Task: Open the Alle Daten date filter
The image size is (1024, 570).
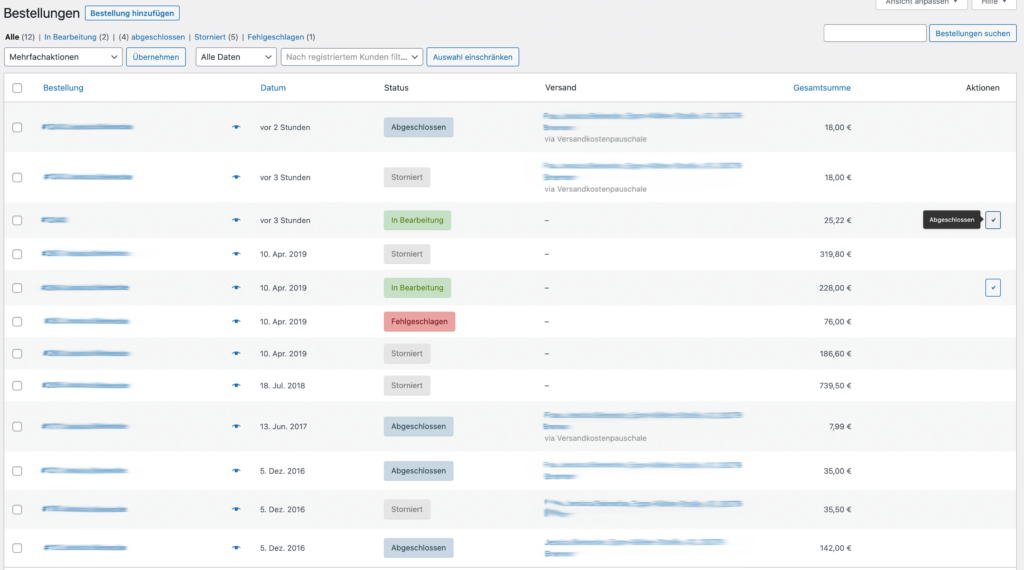Action: 236,57
